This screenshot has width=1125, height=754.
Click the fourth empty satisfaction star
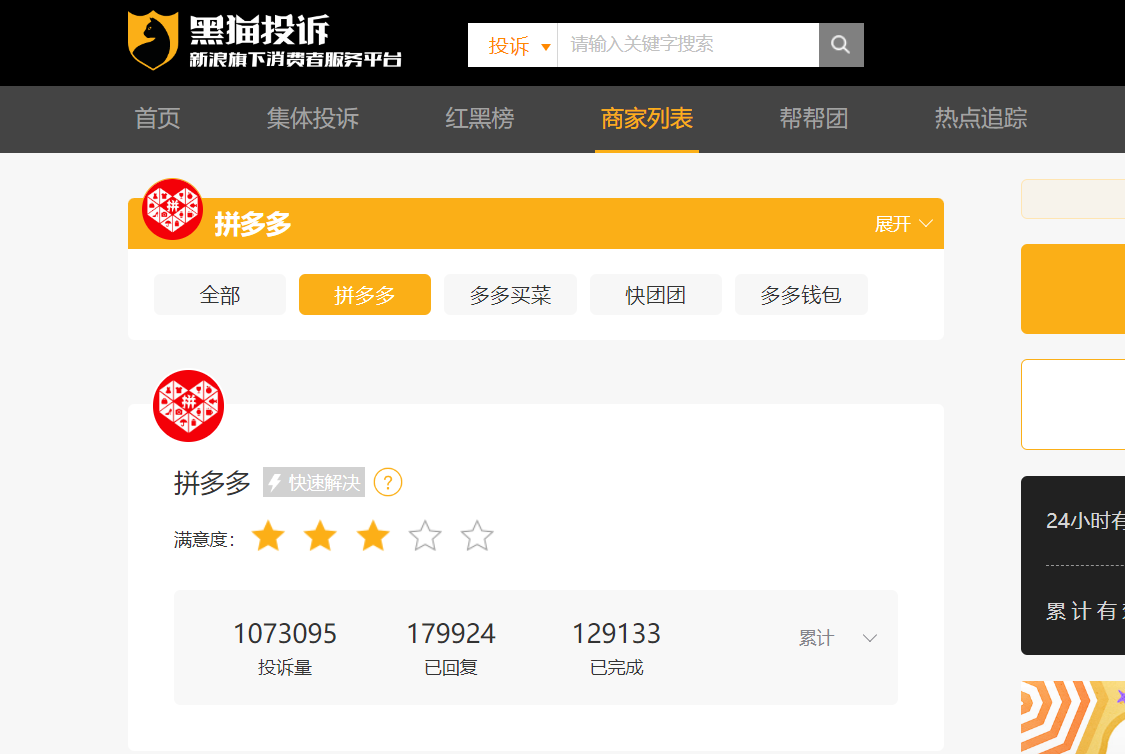(x=425, y=536)
